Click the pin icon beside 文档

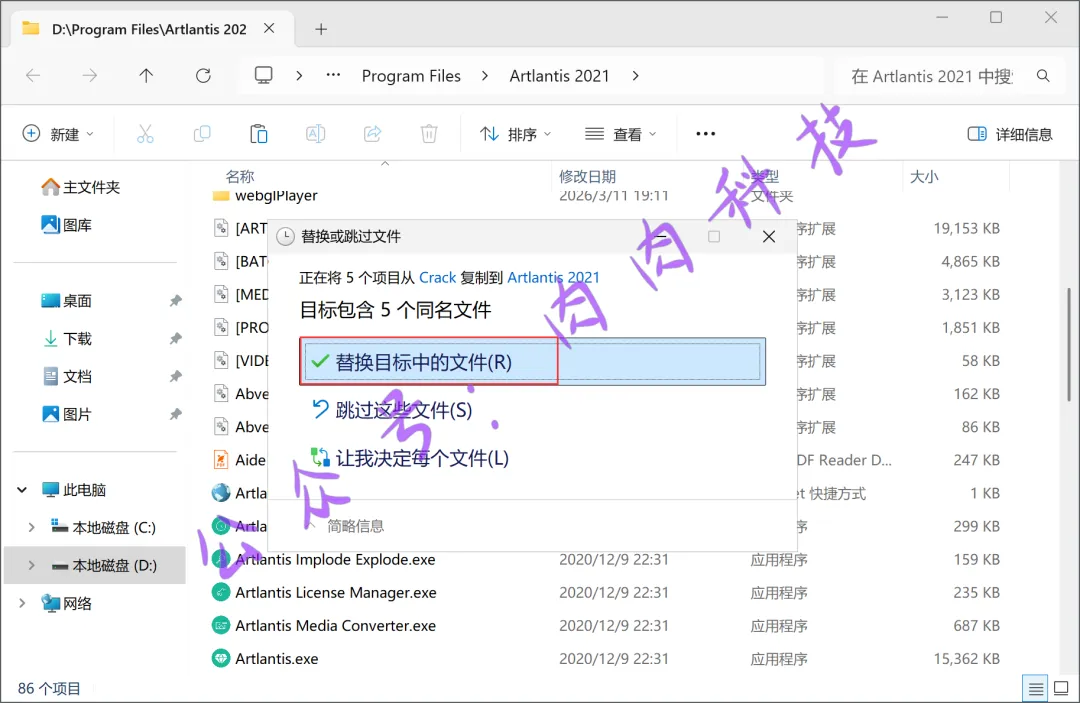176,377
